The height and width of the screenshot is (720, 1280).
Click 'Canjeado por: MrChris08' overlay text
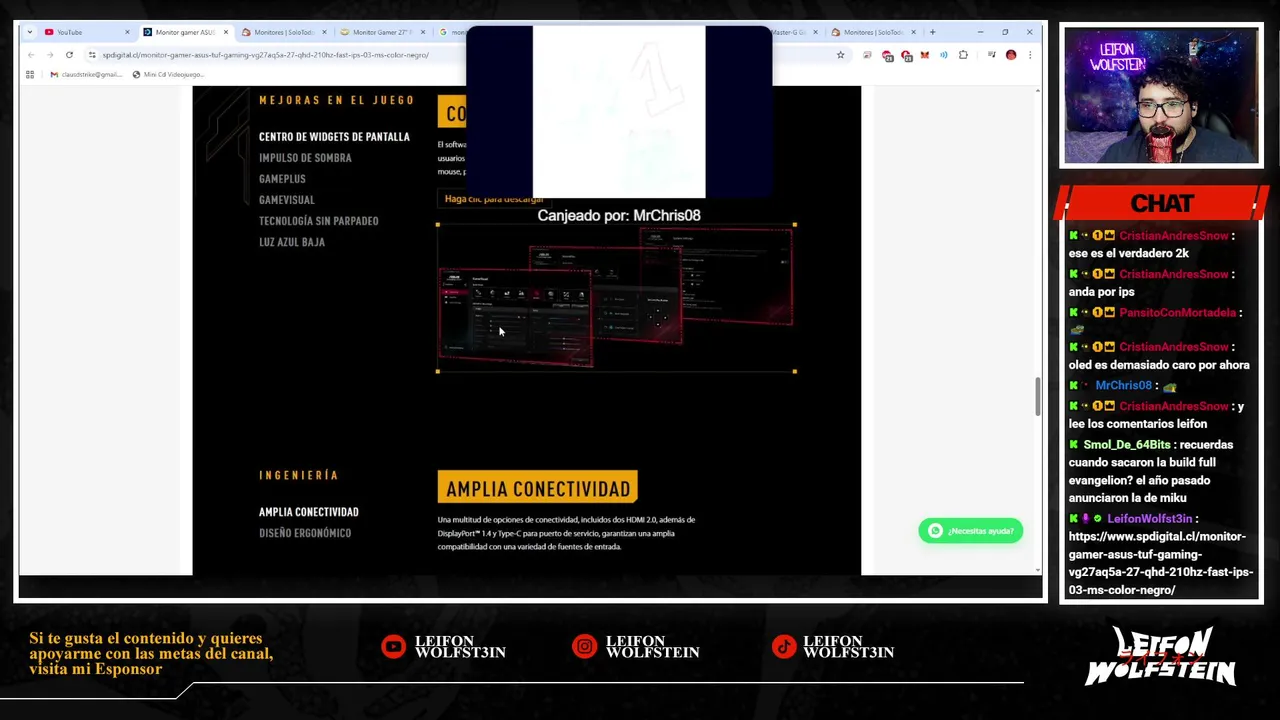coord(619,215)
